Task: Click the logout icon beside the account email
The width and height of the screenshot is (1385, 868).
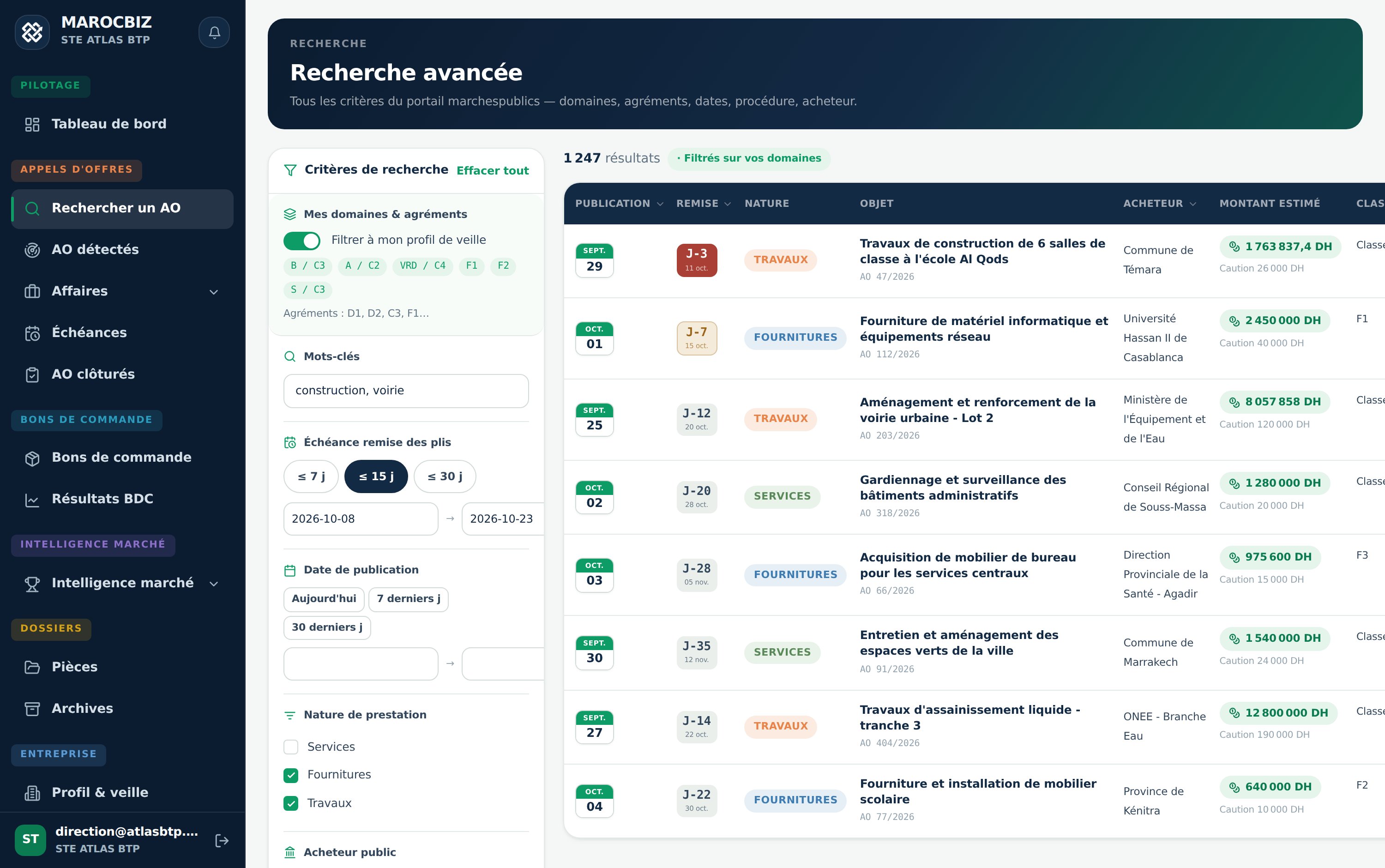Action: pyautogui.click(x=222, y=840)
